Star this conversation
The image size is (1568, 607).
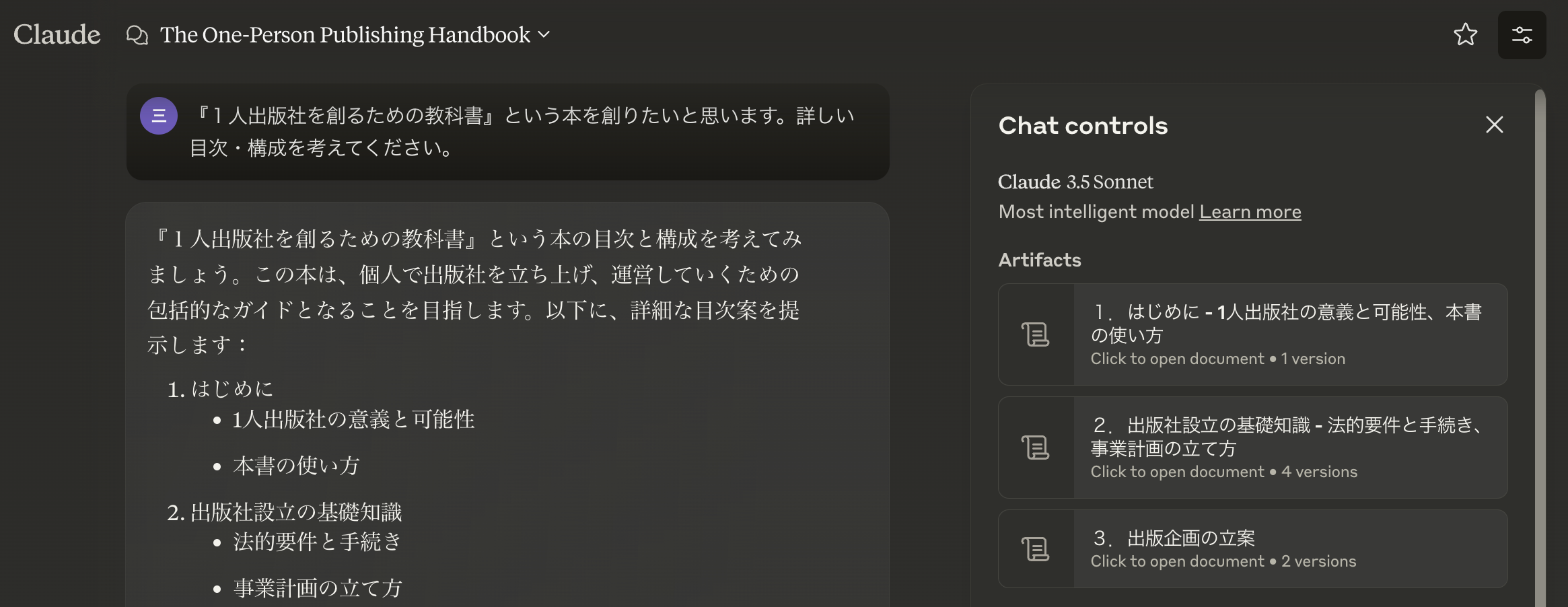1465,35
